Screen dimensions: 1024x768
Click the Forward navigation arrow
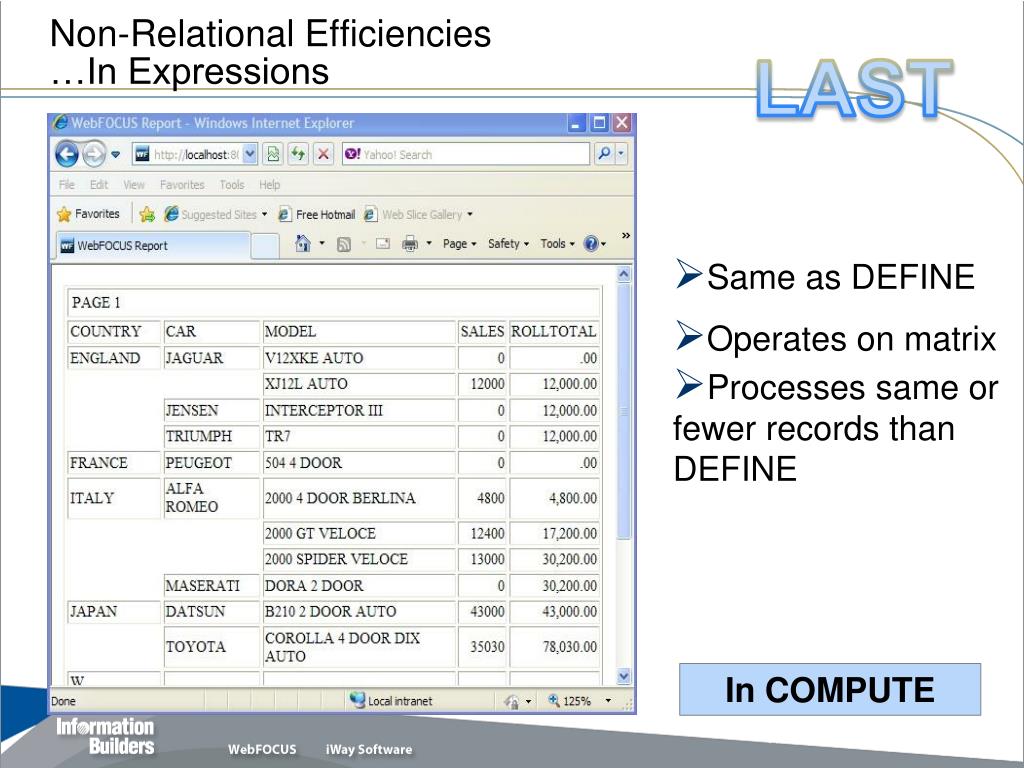tap(94, 154)
